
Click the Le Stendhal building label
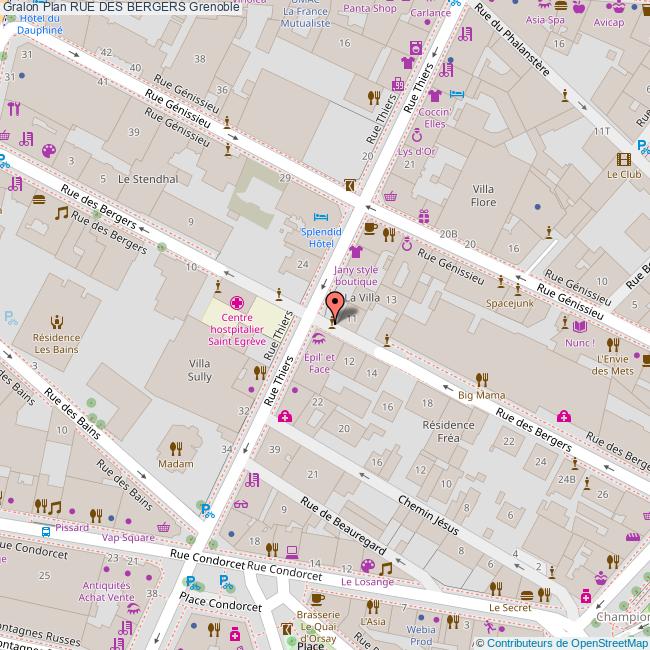pyautogui.click(x=147, y=179)
